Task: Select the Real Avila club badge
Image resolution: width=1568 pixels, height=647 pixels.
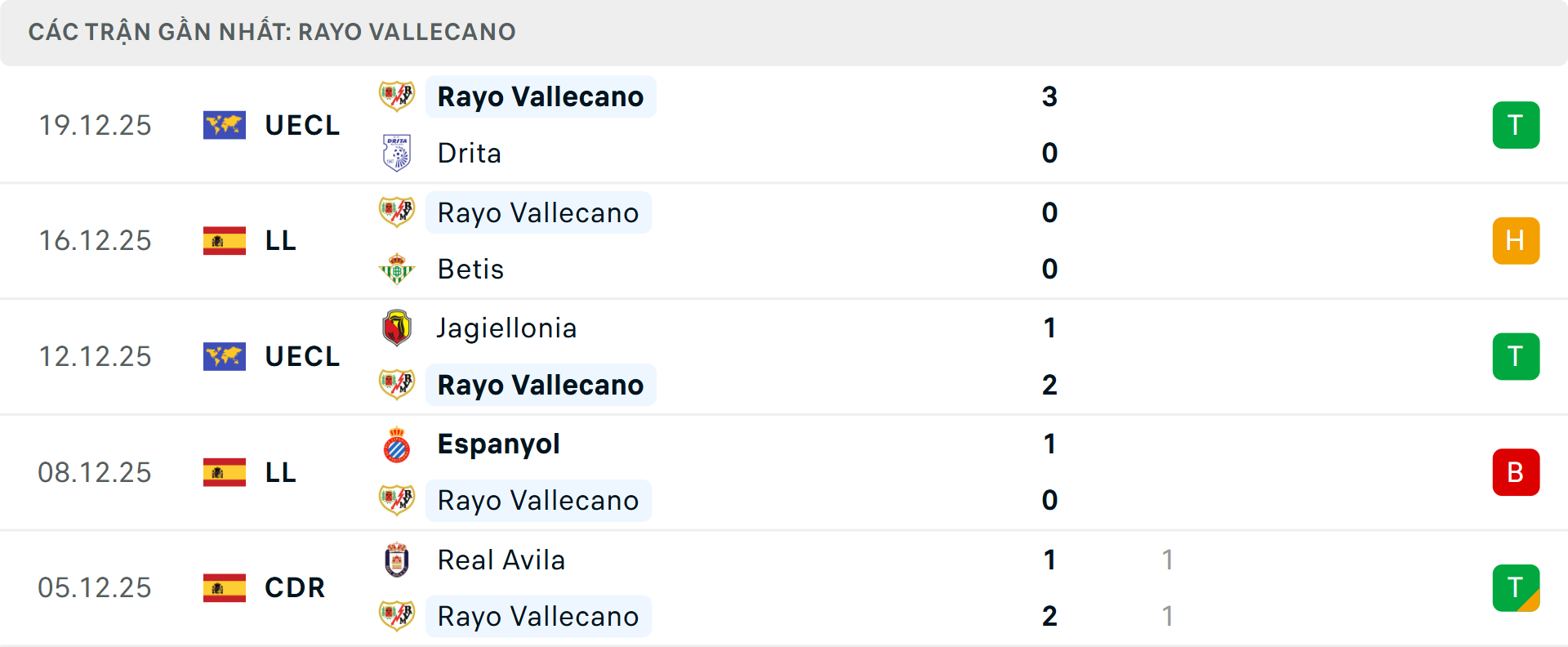Action: pos(398,560)
